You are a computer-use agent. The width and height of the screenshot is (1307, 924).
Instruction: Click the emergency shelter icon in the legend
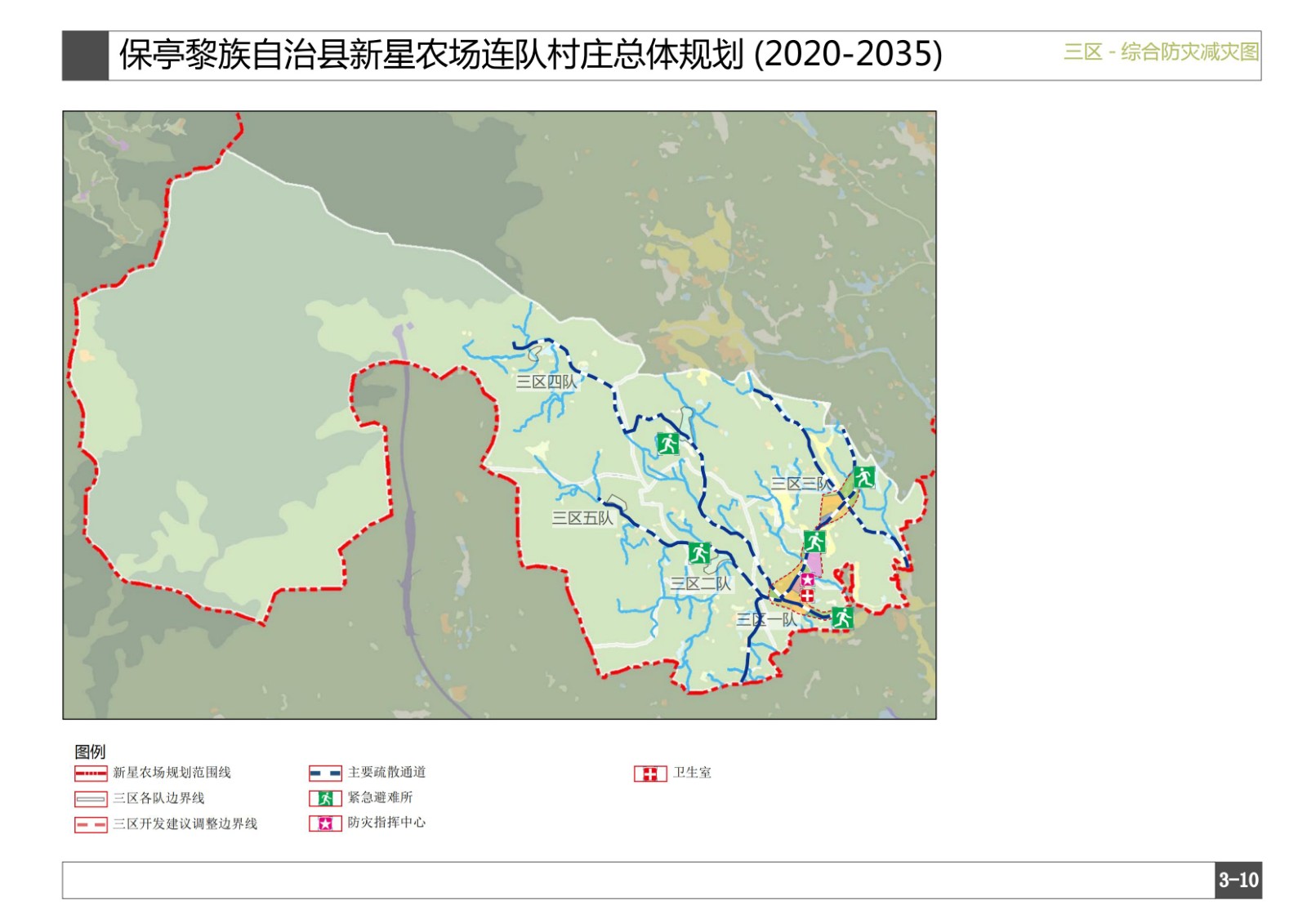click(x=325, y=798)
